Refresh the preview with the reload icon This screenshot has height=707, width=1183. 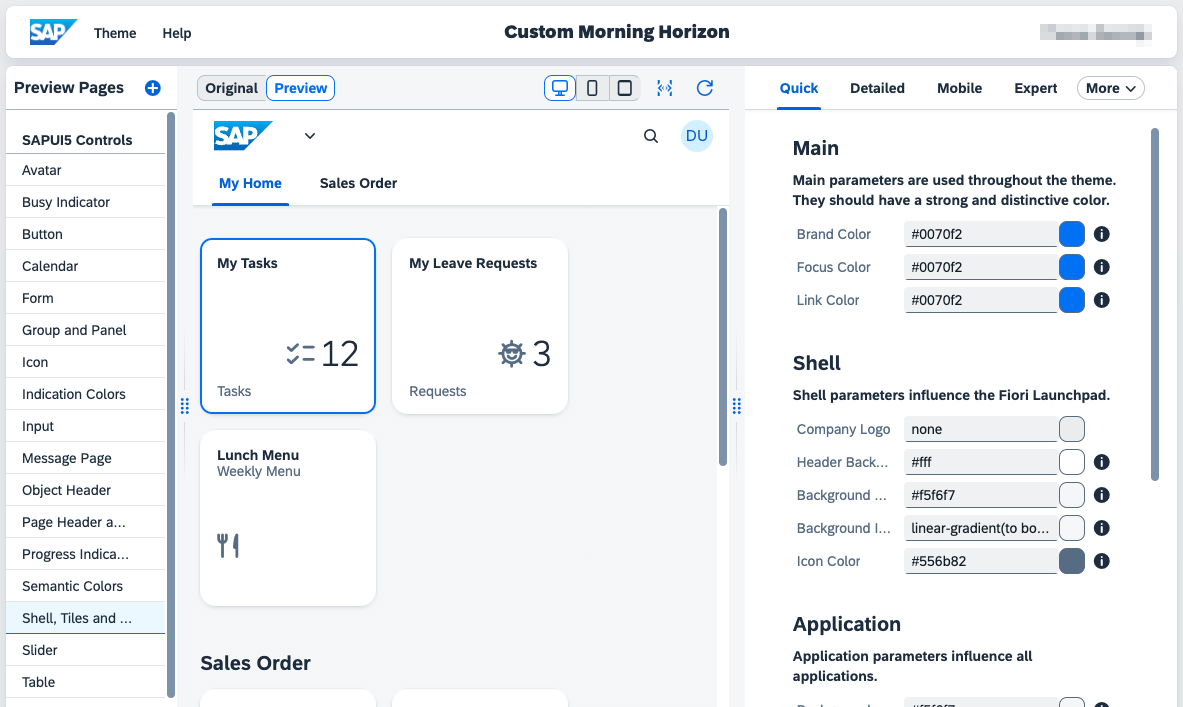point(705,88)
